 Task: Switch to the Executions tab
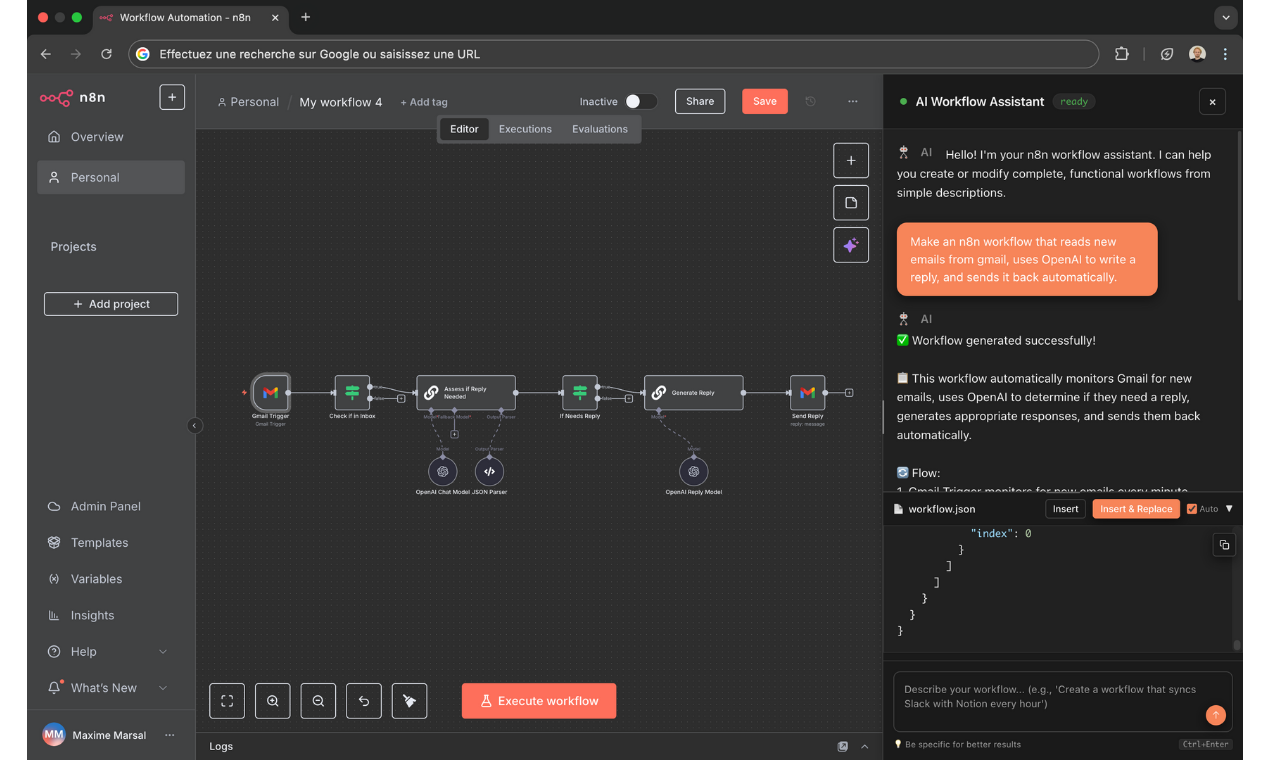click(525, 129)
